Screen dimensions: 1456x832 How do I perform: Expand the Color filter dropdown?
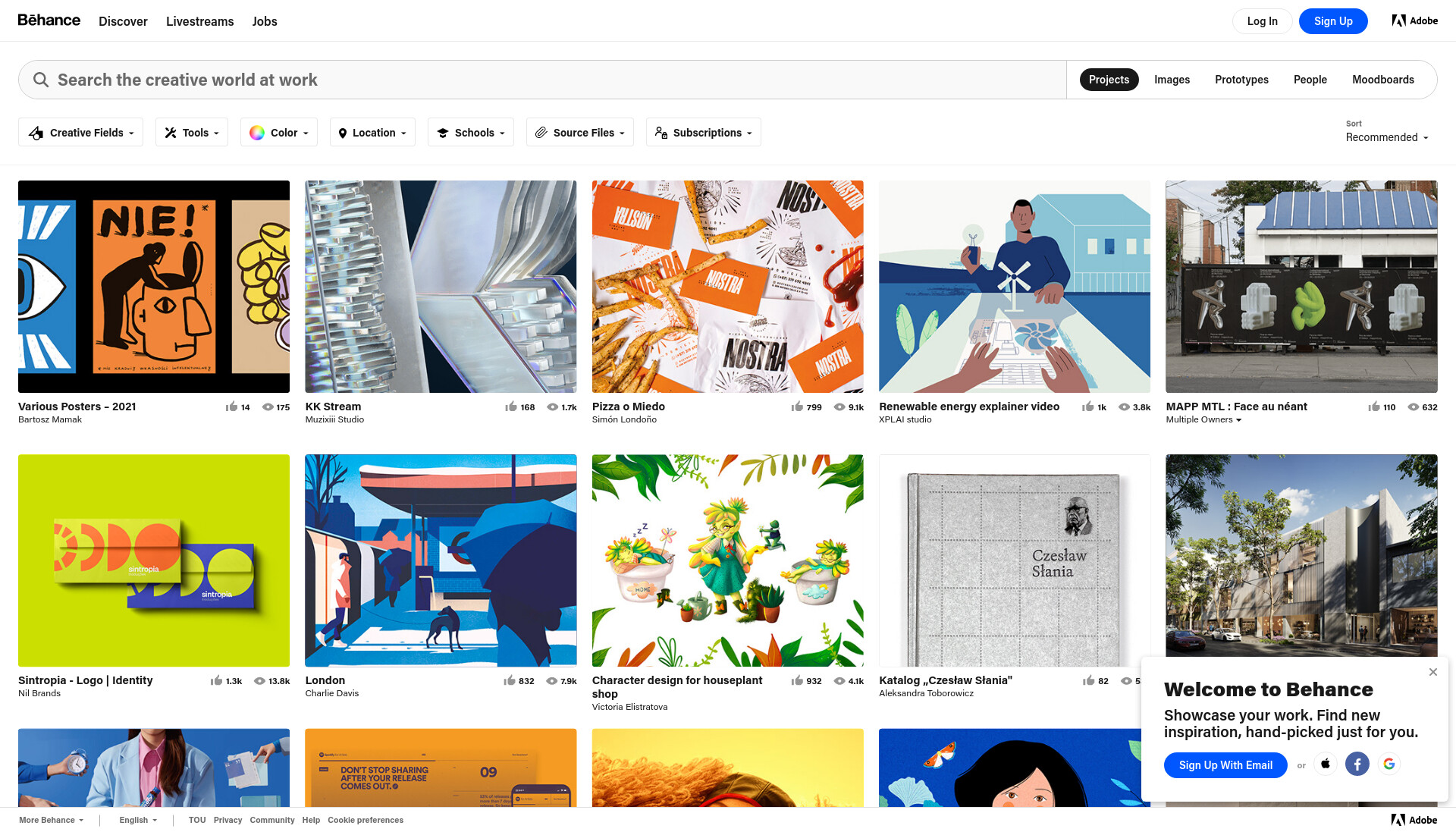[x=279, y=133]
